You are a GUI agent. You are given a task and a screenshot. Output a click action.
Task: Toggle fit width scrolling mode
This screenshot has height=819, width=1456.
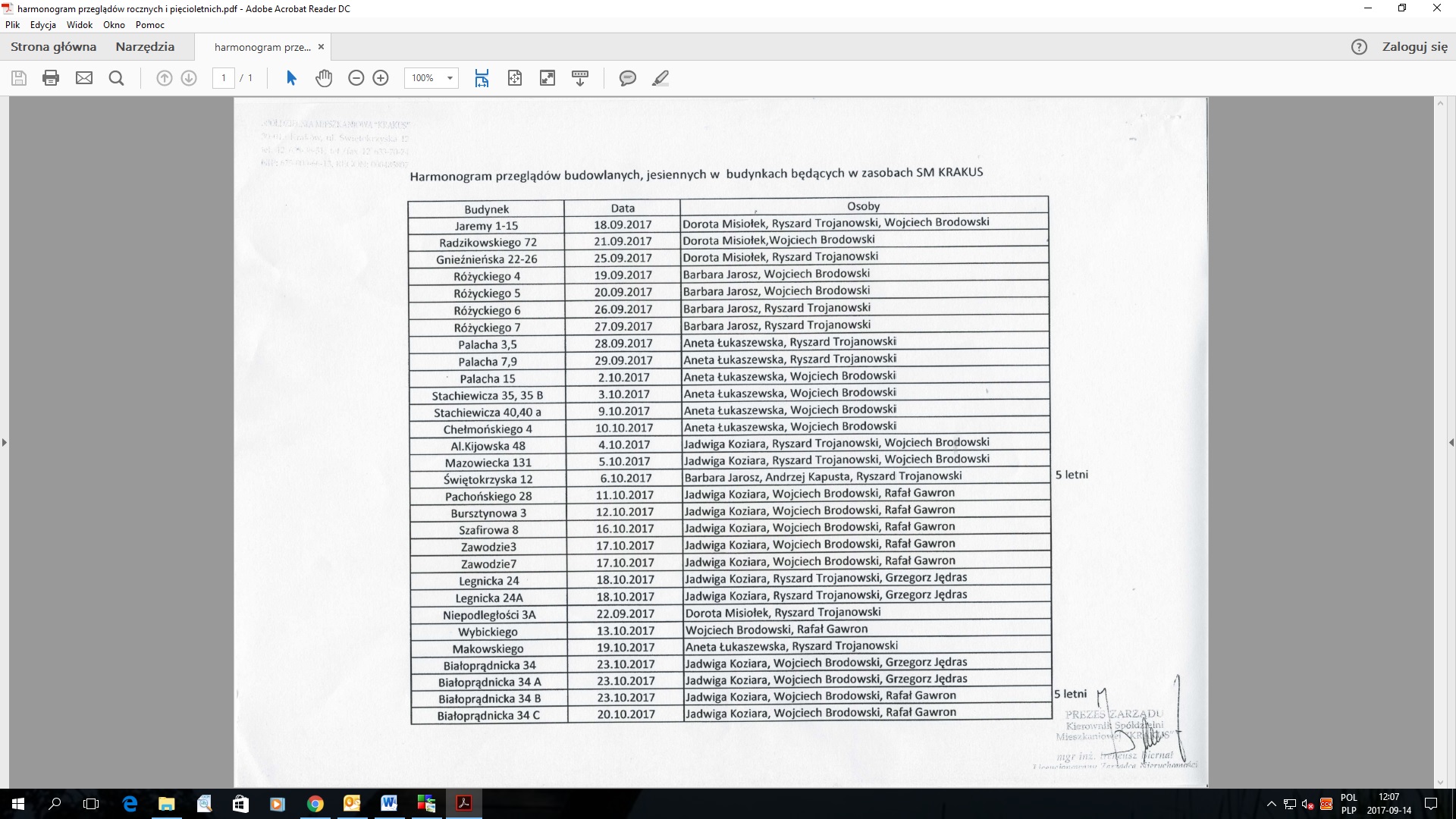click(x=482, y=78)
